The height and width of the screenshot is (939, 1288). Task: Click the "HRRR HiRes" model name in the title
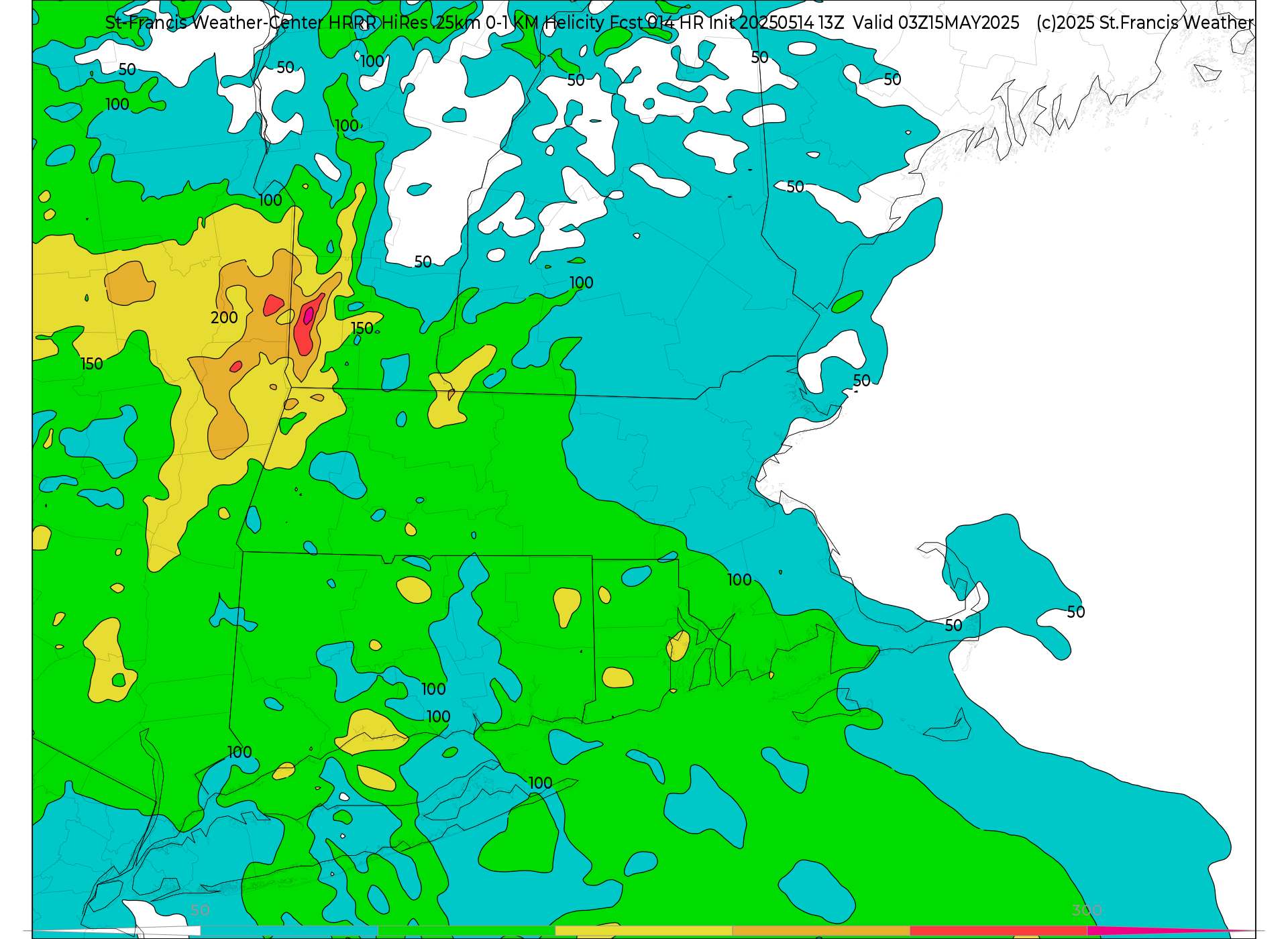pos(378,23)
